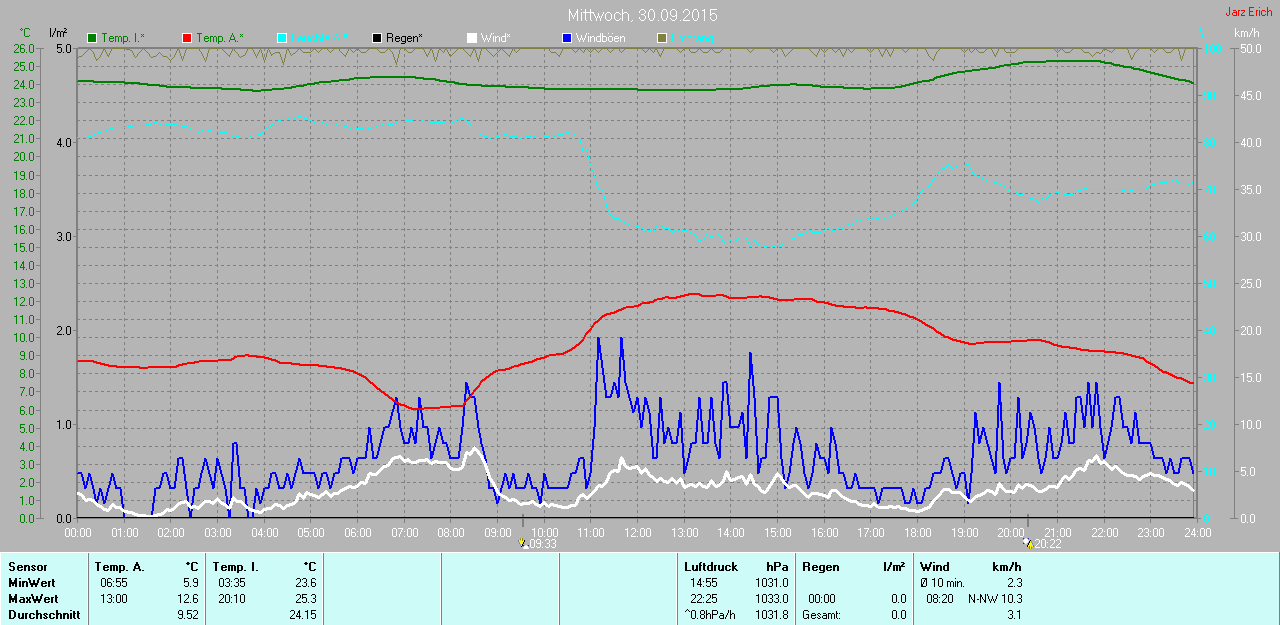Click the time 14:55 in the Luftdruck column
Screen dimensions: 1280x625
tap(704, 583)
